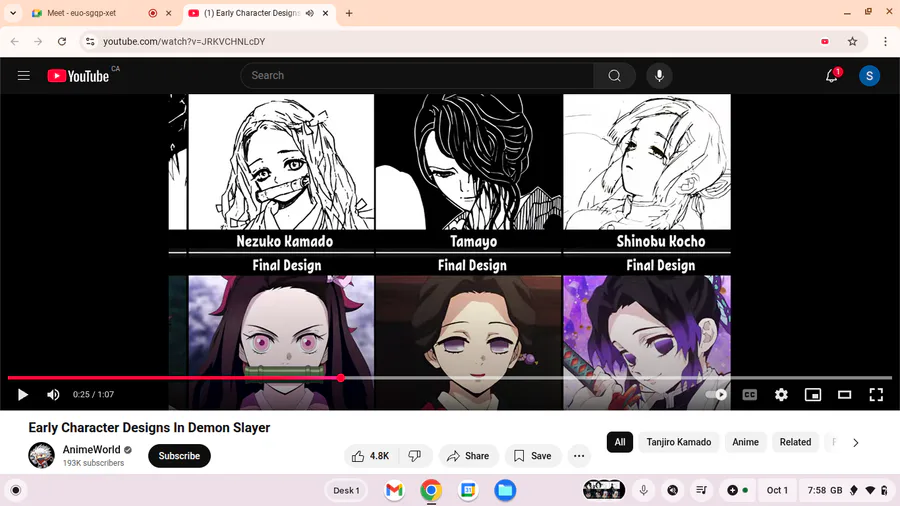This screenshot has height=506, width=900.
Task: Seek the red video progress bar
Action: [449, 378]
